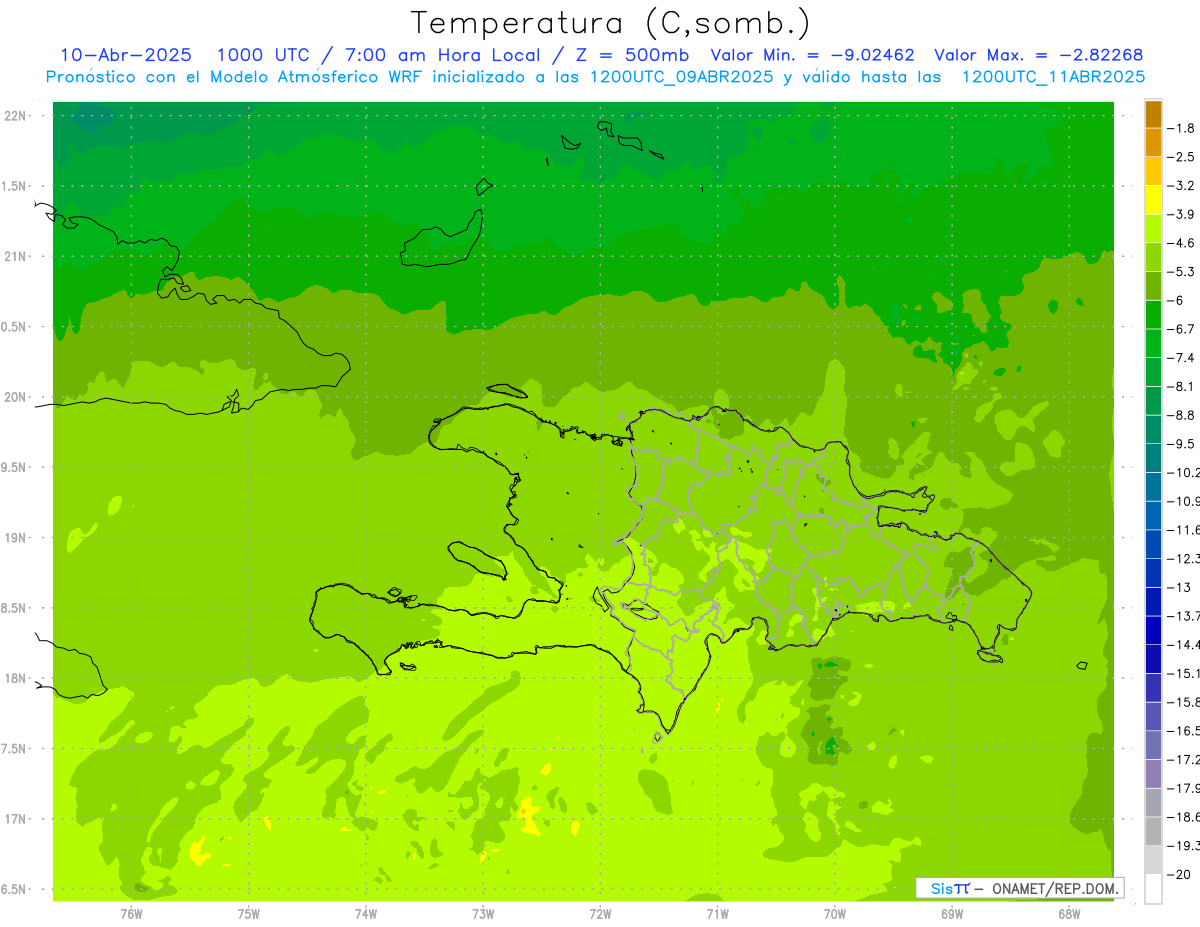This screenshot has height=927, width=1200.
Task: Click the '-4.6' colorbar value
Action: [x=1182, y=243]
